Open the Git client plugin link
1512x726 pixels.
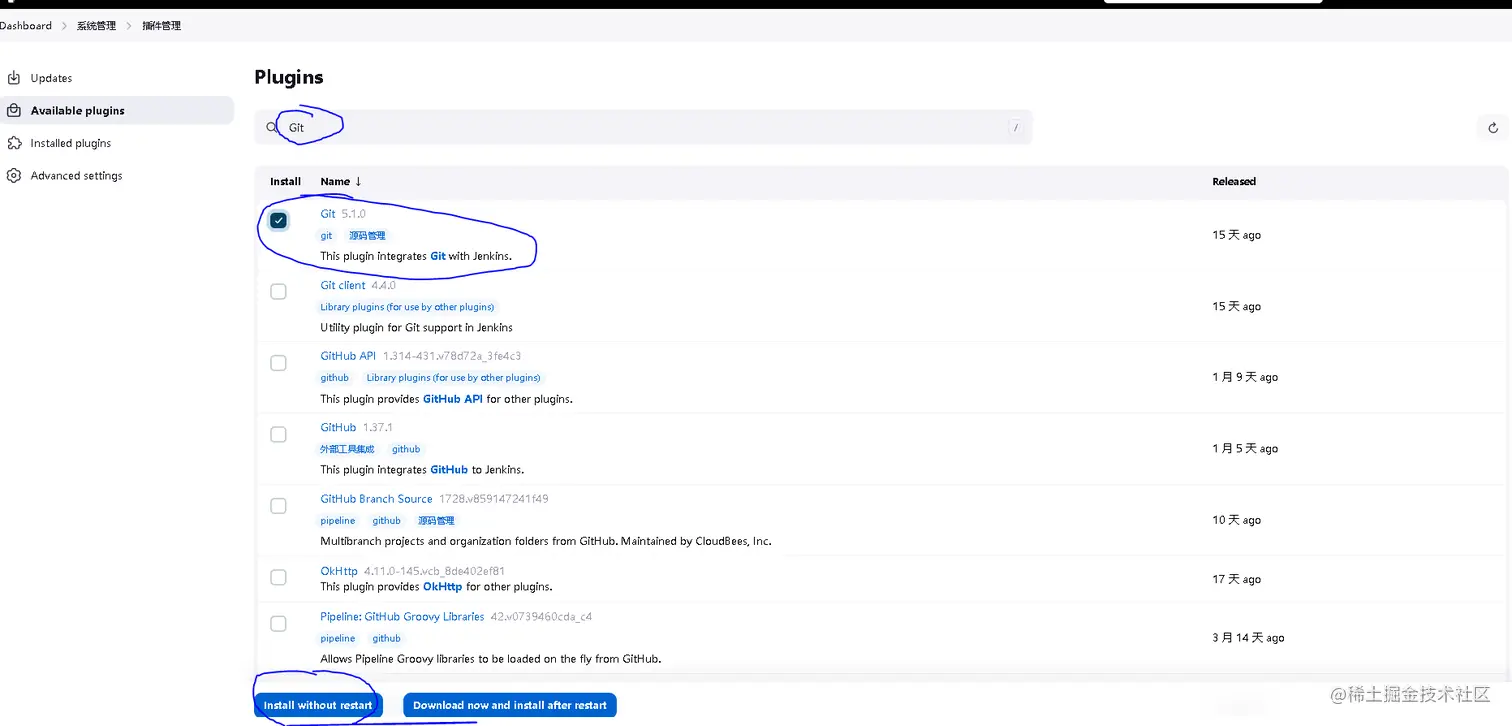pyautogui.click(x=343, y=285)
